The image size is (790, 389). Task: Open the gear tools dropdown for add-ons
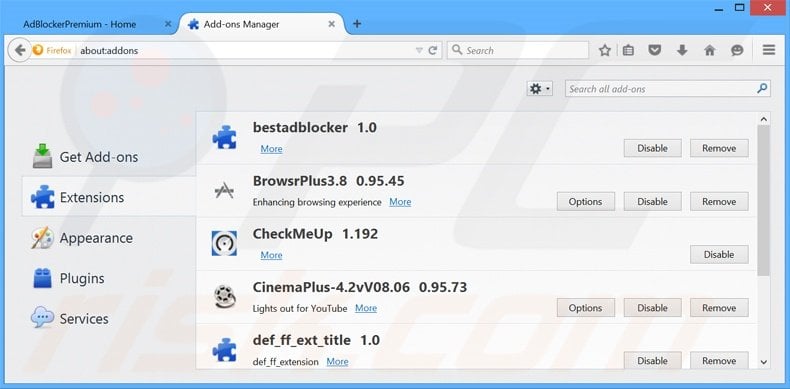[540, 89]
